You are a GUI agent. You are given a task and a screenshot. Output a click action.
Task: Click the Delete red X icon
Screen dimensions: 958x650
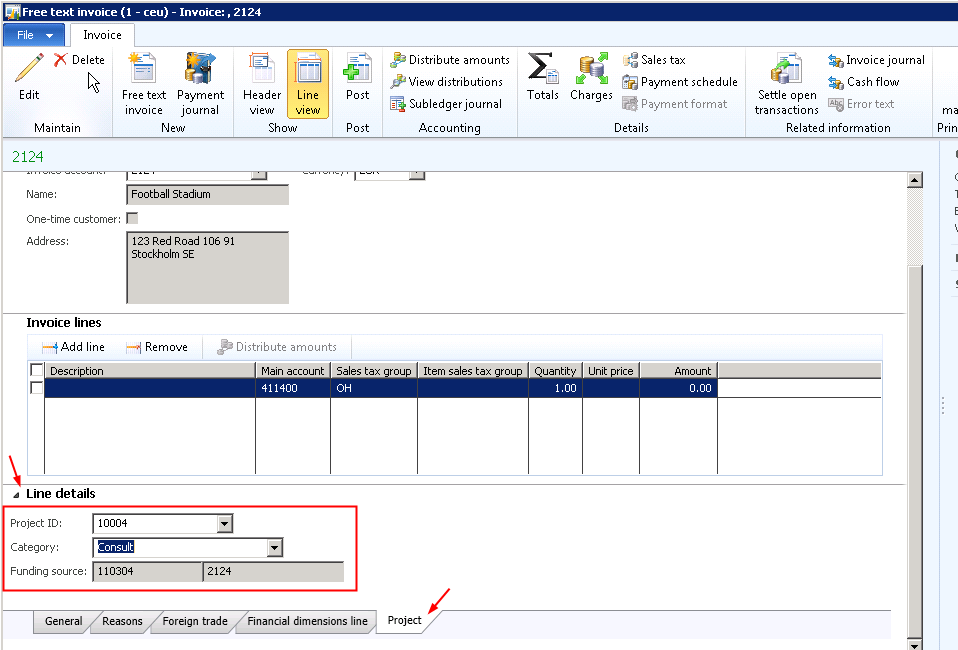coord(61,60)
